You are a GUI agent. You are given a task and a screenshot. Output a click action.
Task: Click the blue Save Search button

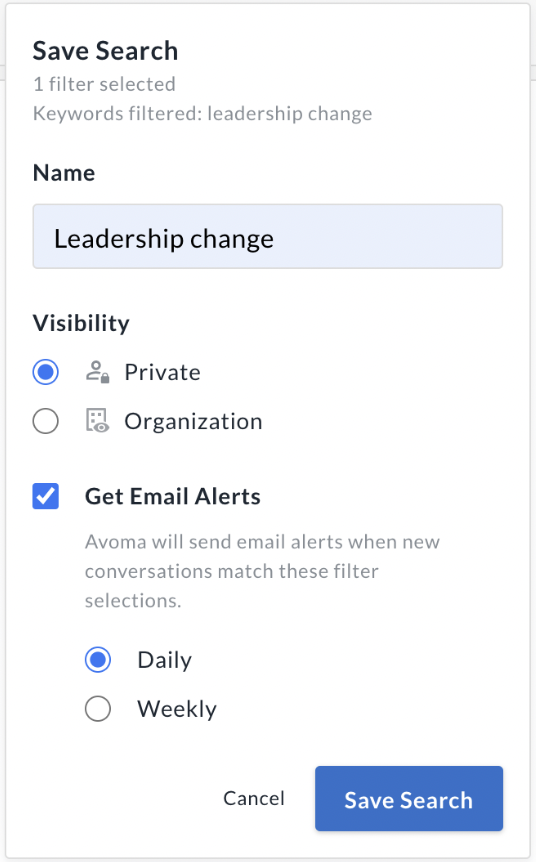408,798
